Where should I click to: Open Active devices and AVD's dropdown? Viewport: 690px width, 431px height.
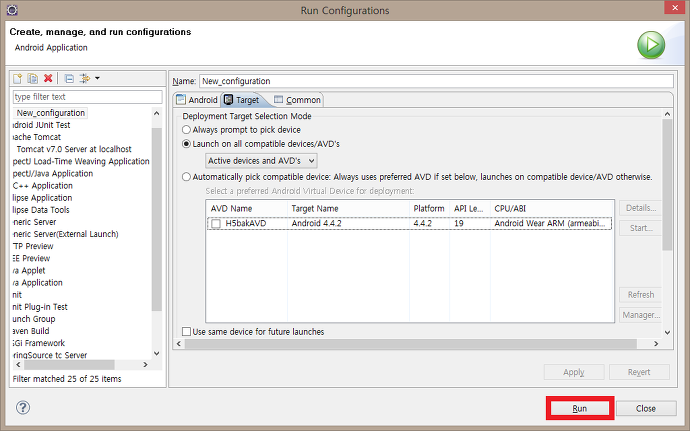[x=261, y=161]
